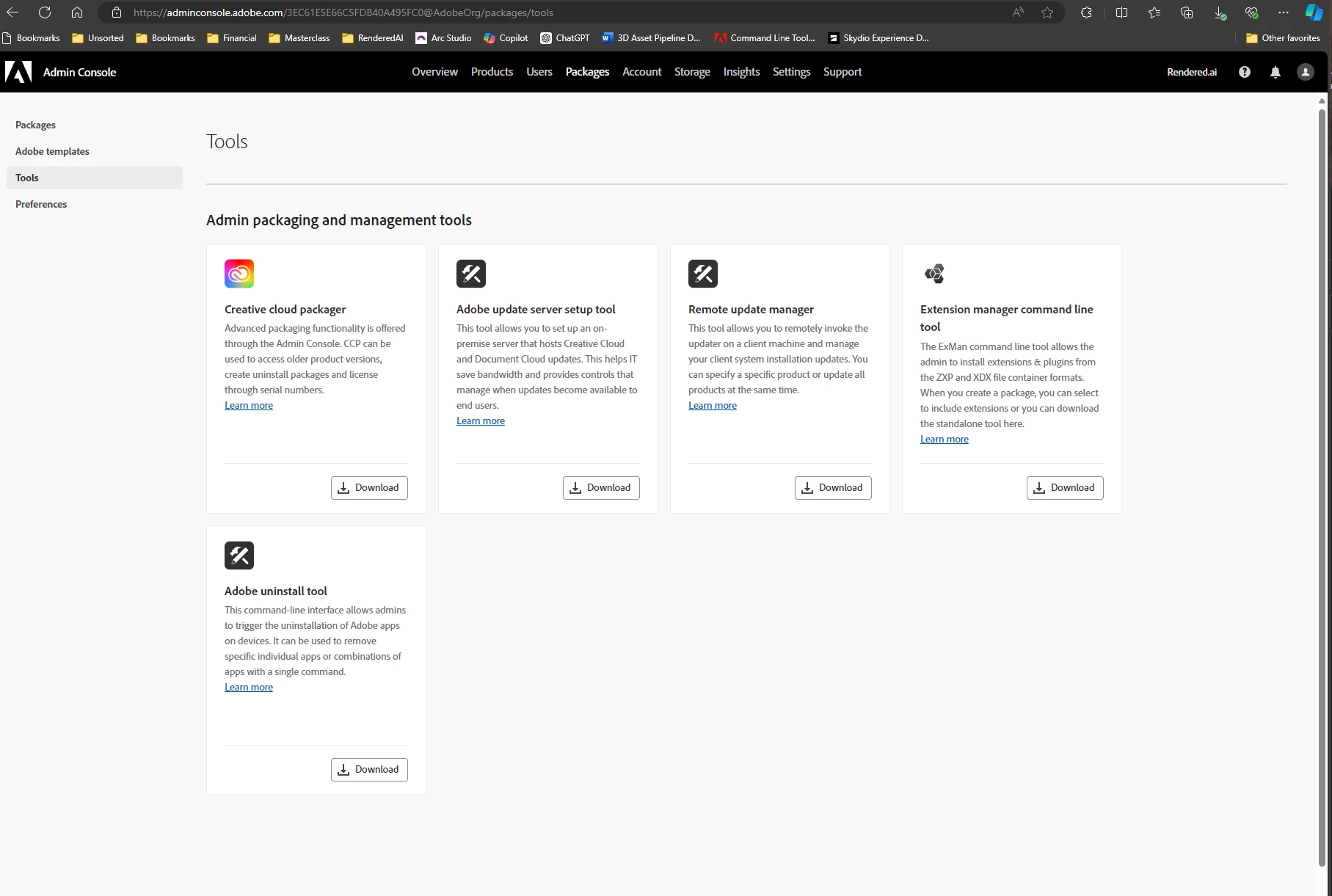Viewport: 1332px width, 896px height.
Task: Click the Read aloud icon in address bar
Action: pyautogui.click(x=1018, y=12)
